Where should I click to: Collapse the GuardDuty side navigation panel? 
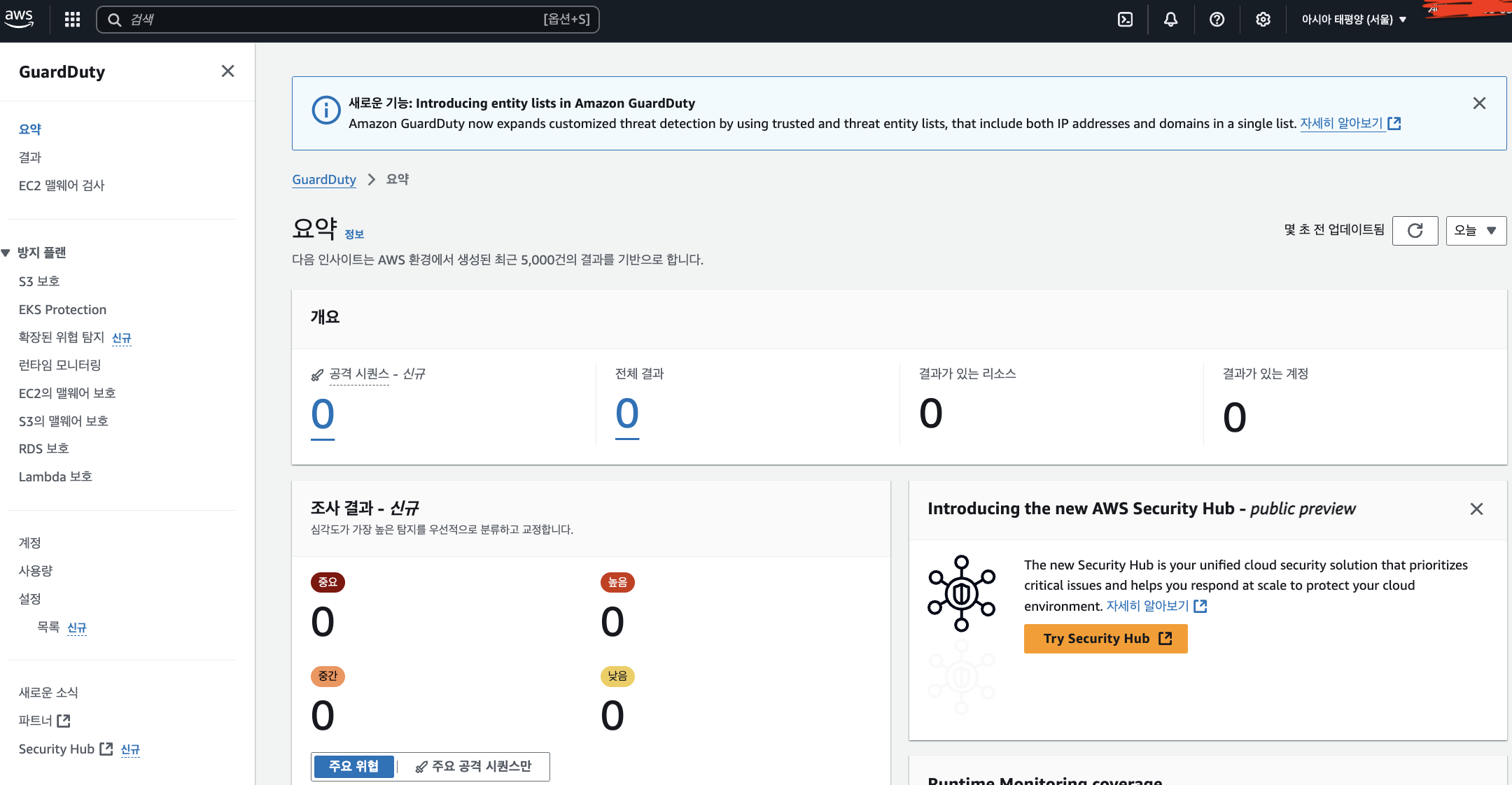click(x=227, y=71)
